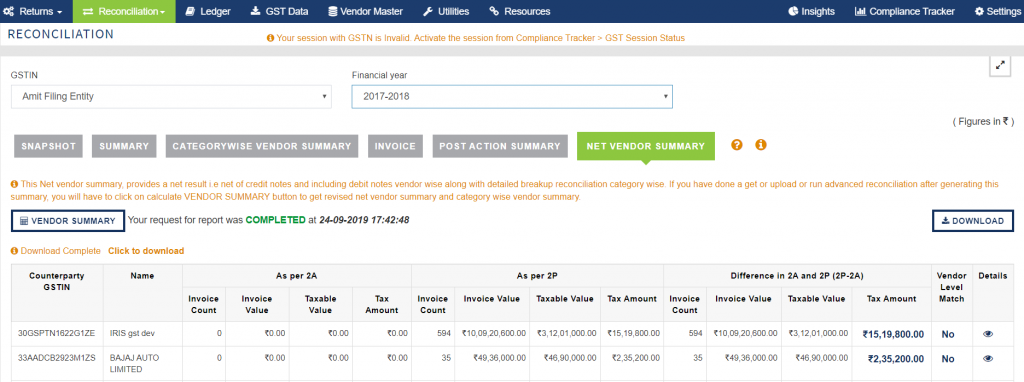Open the Vendor Master page
Image resolution: width=1024 pixels, height=382 pixels.
365,11
